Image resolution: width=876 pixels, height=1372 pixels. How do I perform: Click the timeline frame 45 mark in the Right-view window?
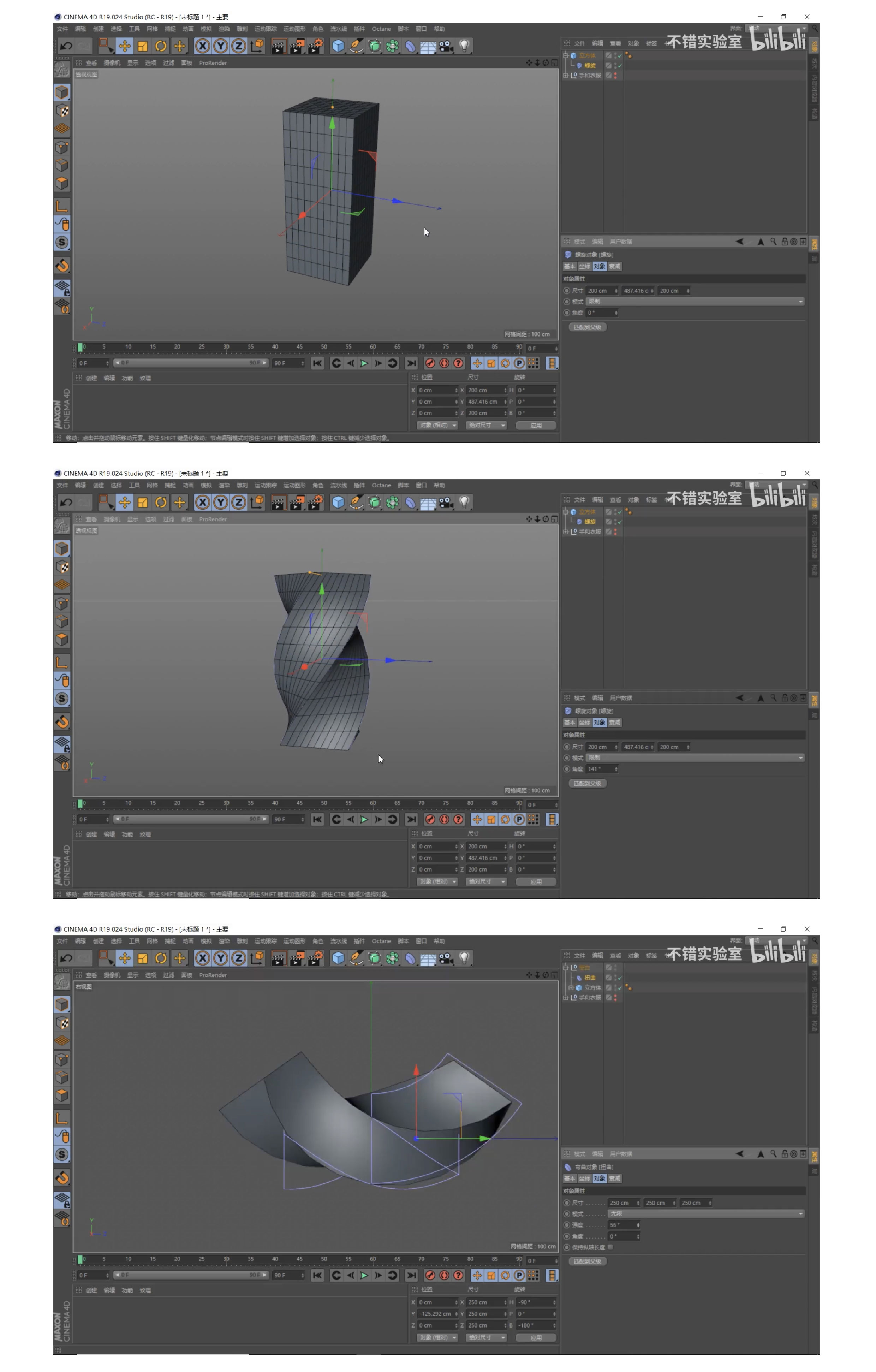point(300,1259)
